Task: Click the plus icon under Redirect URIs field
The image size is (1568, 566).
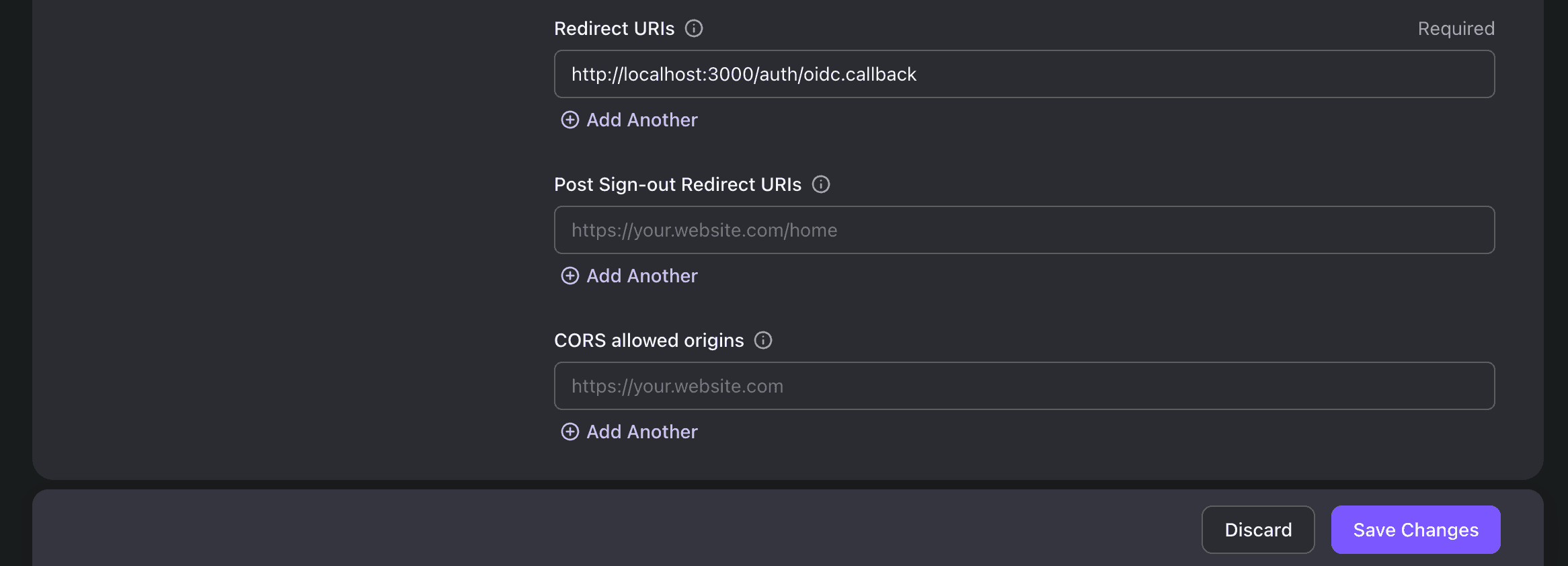Action: [x=570, y=120]
